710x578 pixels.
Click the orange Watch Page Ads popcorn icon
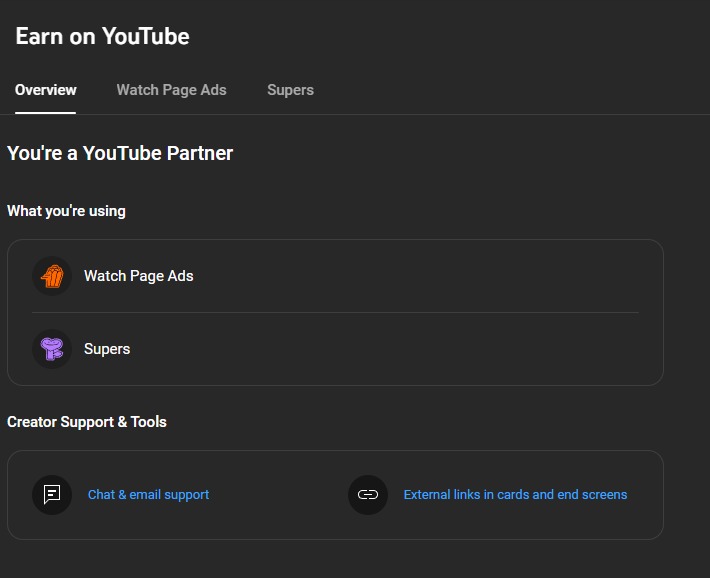pyautogui.click(x=52, y=276)
